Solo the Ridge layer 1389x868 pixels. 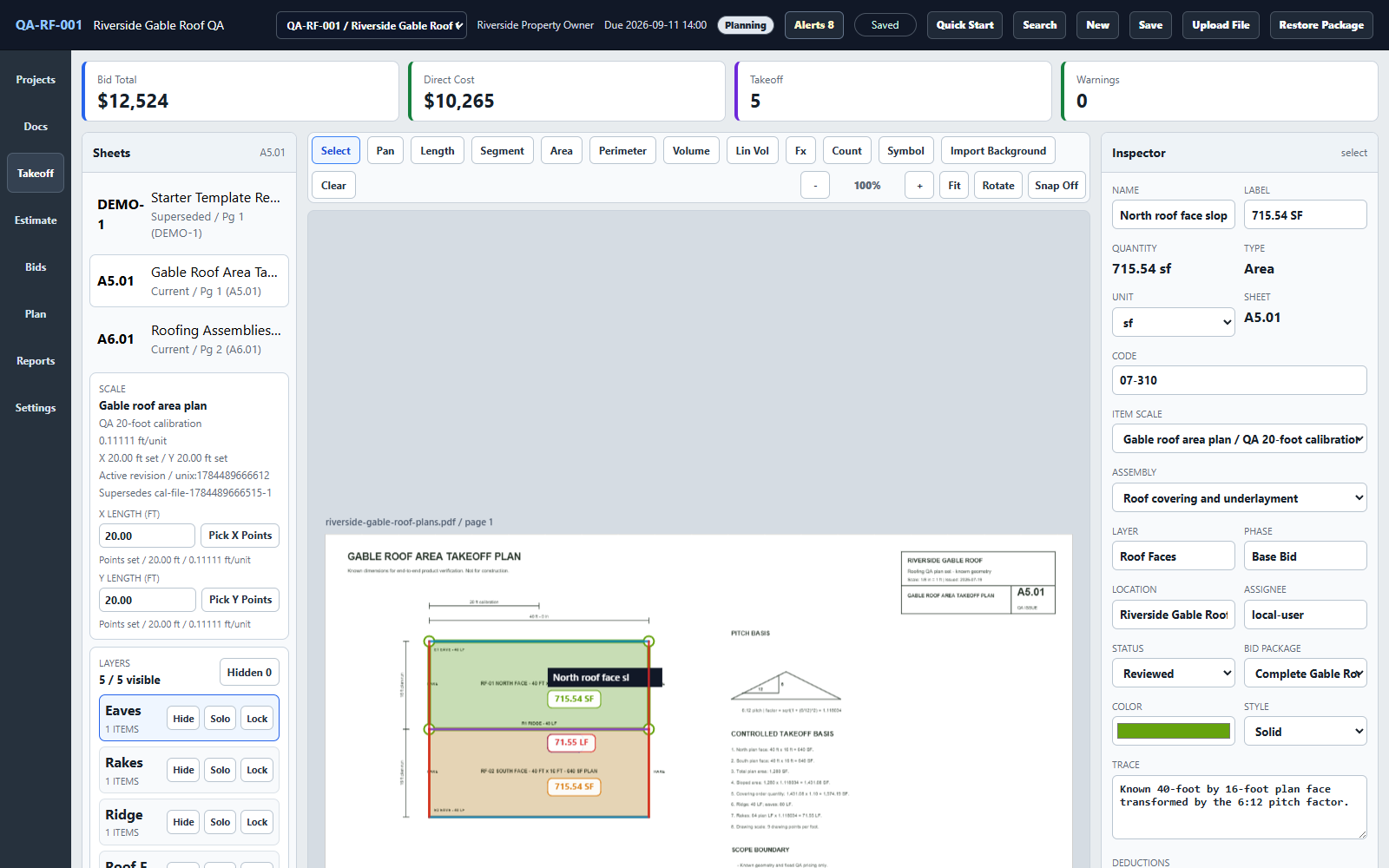point(221,822)
